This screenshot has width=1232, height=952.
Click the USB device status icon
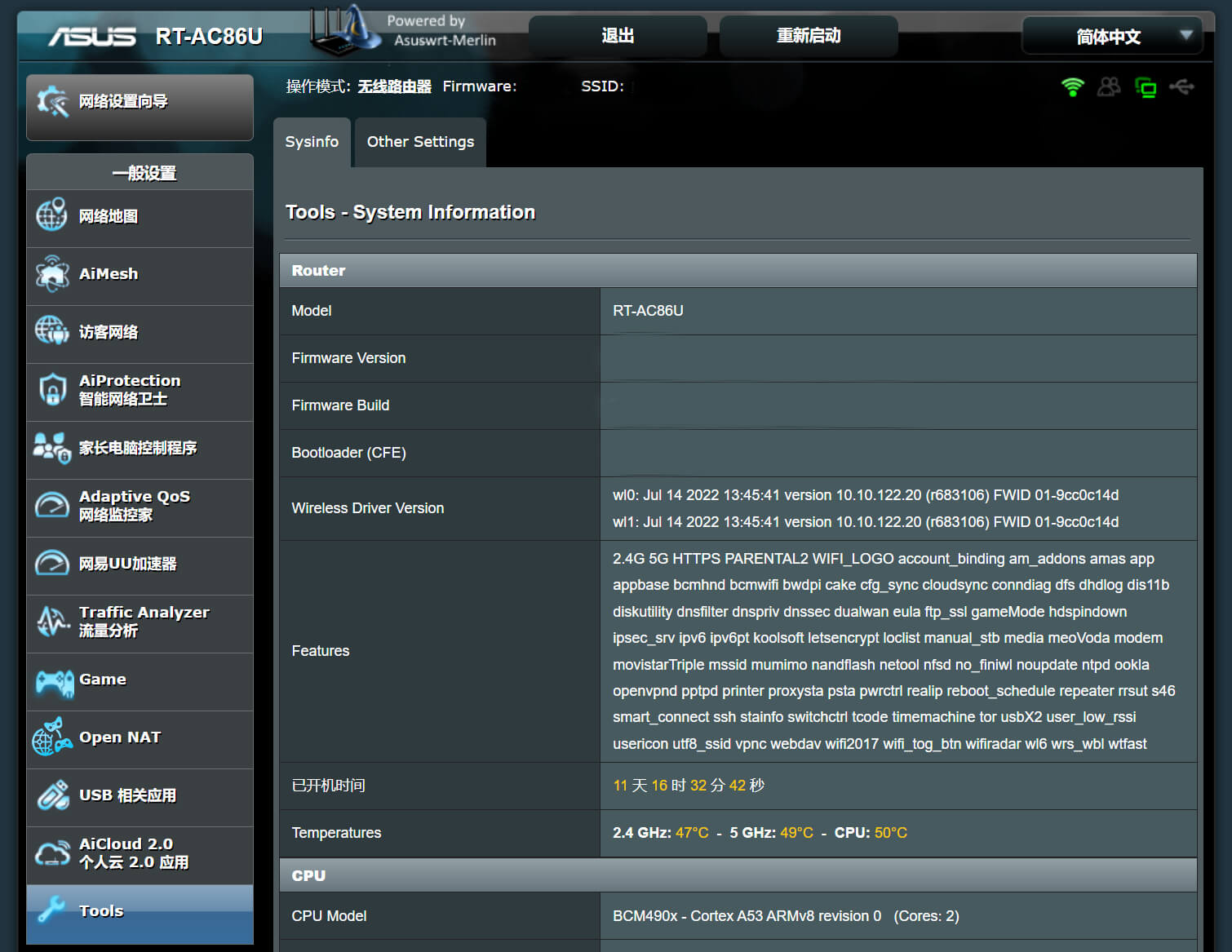1181,86
